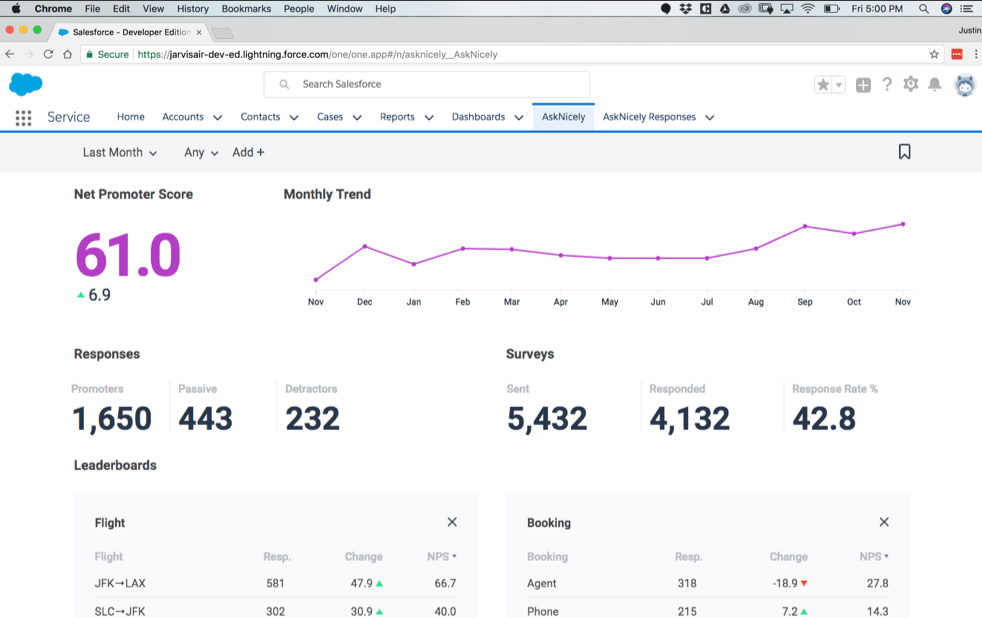View notifications with the bell icon
Screen dimensions: 982x618
[x=935, y=85]
